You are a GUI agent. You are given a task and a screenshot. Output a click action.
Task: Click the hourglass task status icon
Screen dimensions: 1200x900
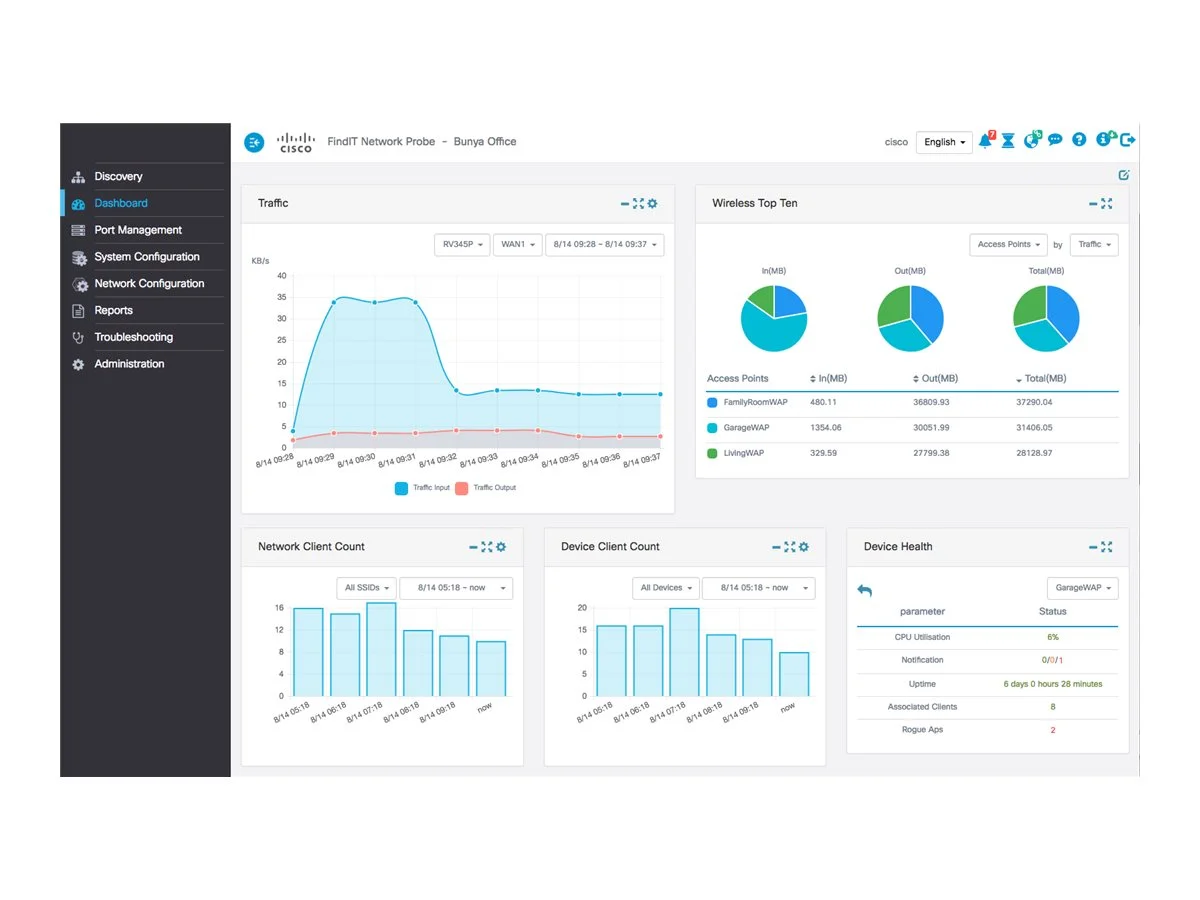1008,141
